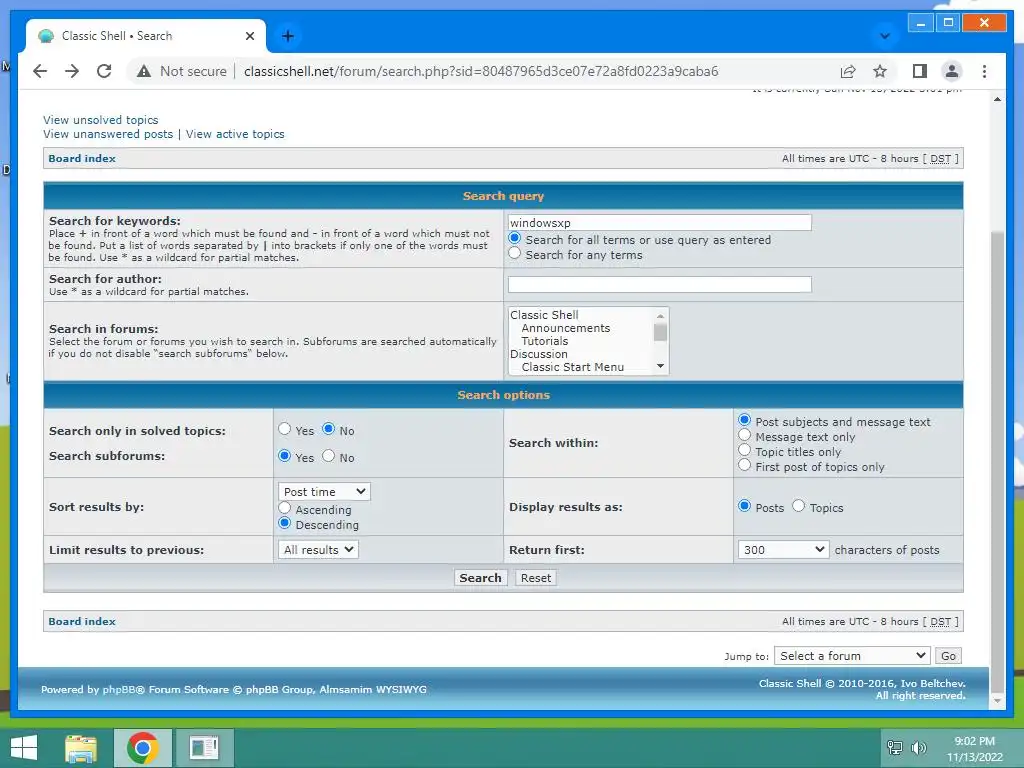Viewport: 1024px width, 768px height.
Task: Select 'Search for any terms' option
Action: point(515,253)
